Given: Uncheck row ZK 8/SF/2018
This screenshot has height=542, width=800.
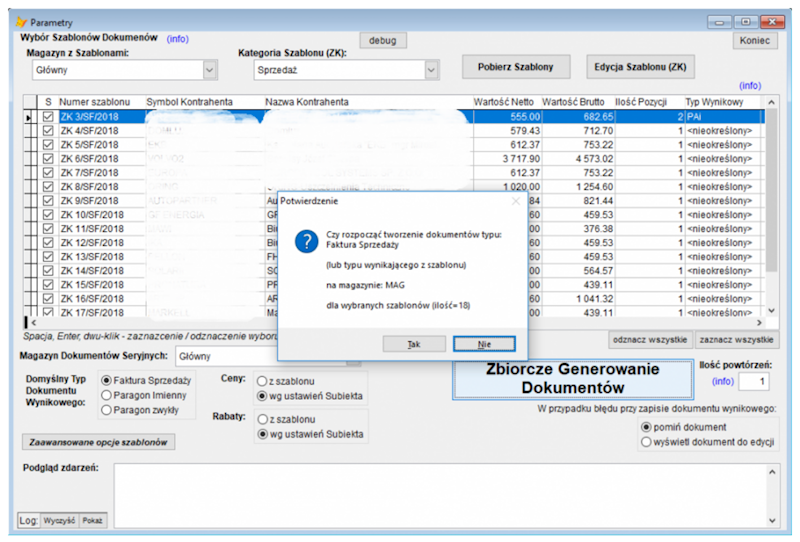Looking at the screenshot, I should pyautogui.click(x=48, y=187).
